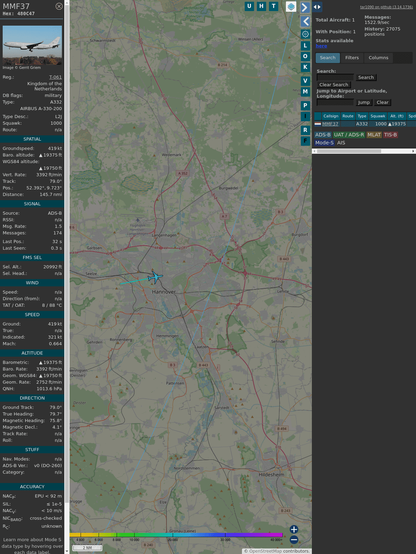Sort table by Route column

tap(348, 116)
